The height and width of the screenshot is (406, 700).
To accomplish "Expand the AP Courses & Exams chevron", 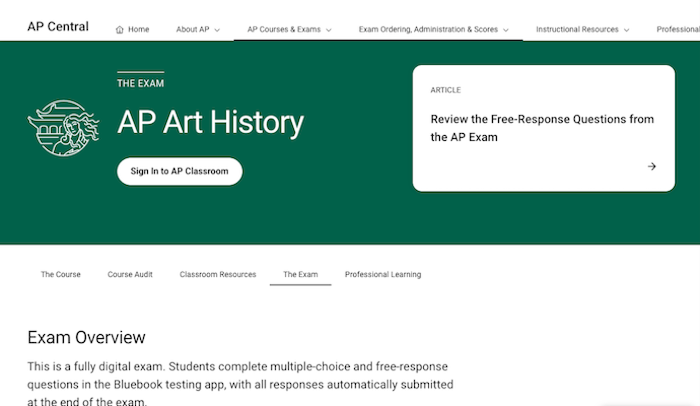I will click(x=329, y=30).
